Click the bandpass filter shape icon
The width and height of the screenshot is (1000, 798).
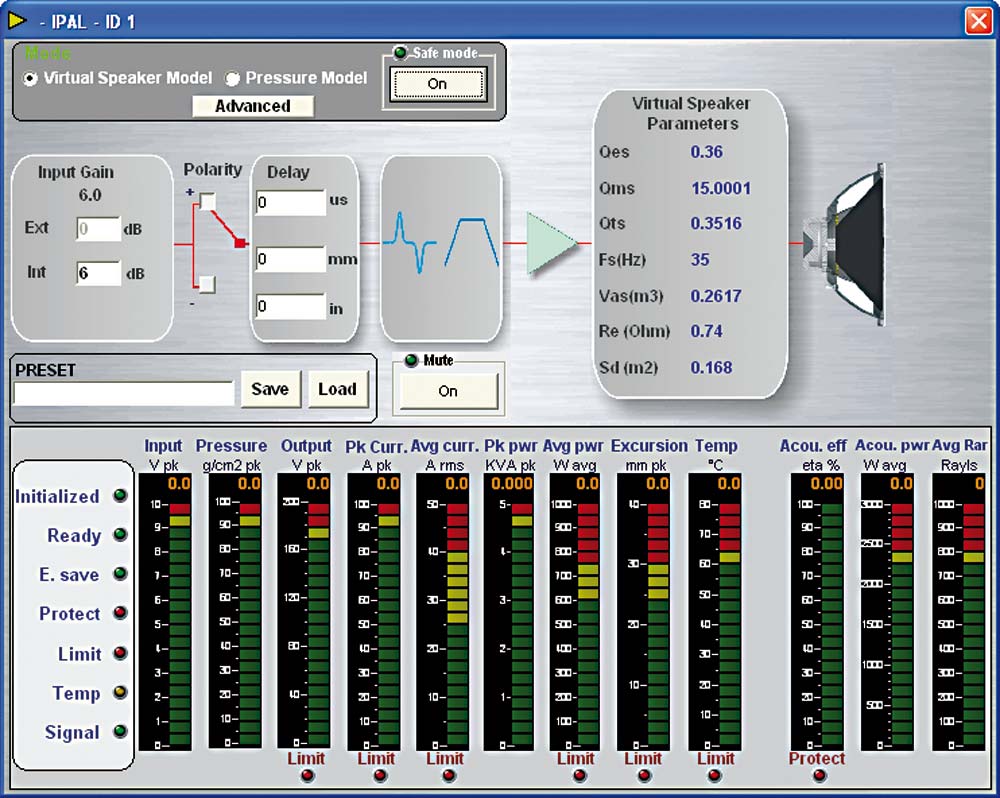472,242
